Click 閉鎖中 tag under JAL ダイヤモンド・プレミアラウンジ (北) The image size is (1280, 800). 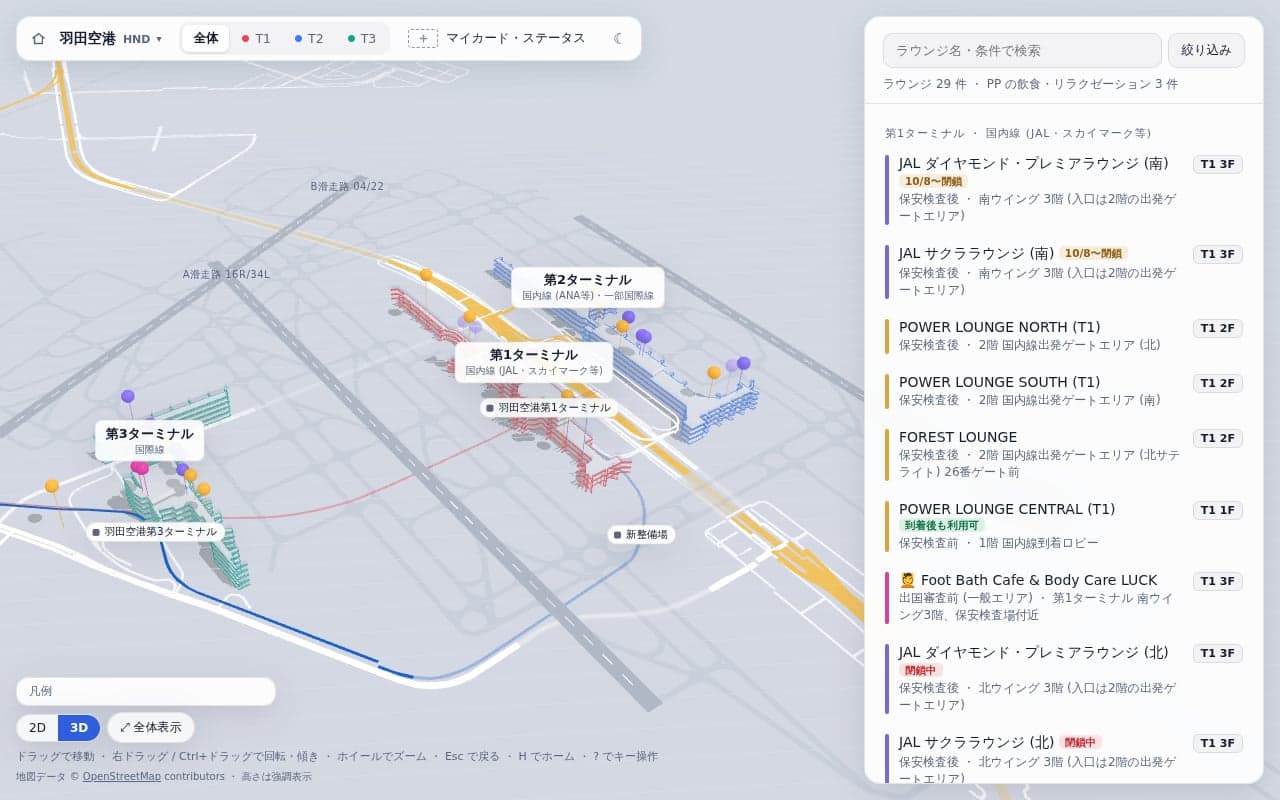coord(921,670)
